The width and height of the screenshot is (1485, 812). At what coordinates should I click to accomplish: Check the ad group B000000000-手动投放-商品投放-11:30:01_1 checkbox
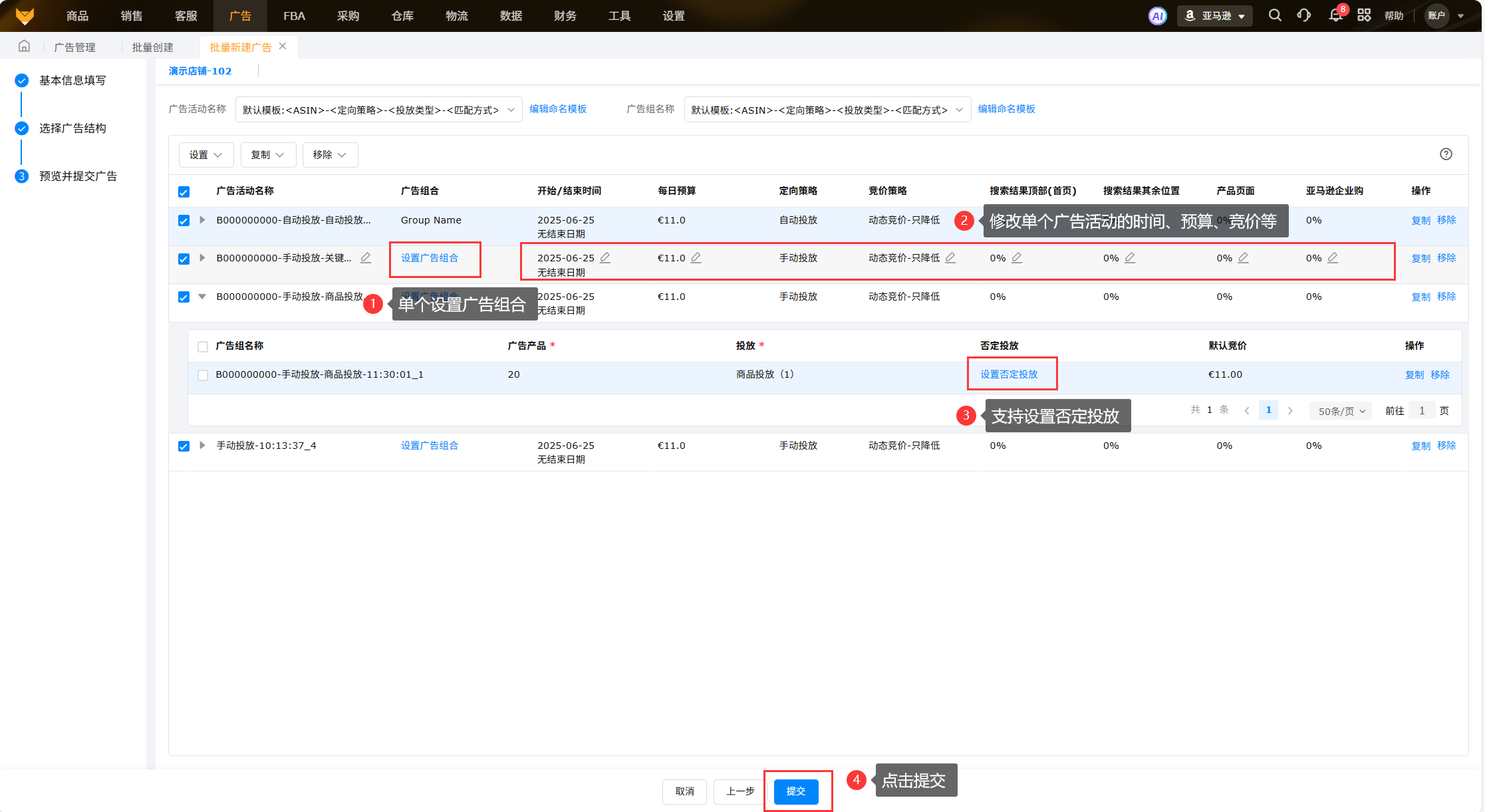pos(203,375)
